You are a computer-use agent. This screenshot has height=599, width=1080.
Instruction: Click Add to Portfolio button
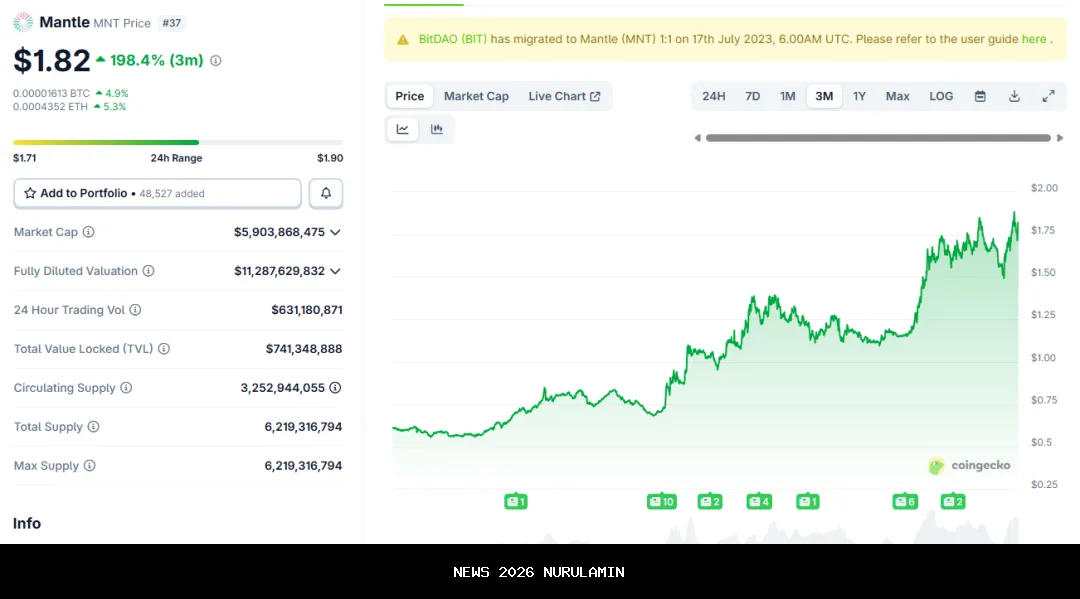click(157, 193)
